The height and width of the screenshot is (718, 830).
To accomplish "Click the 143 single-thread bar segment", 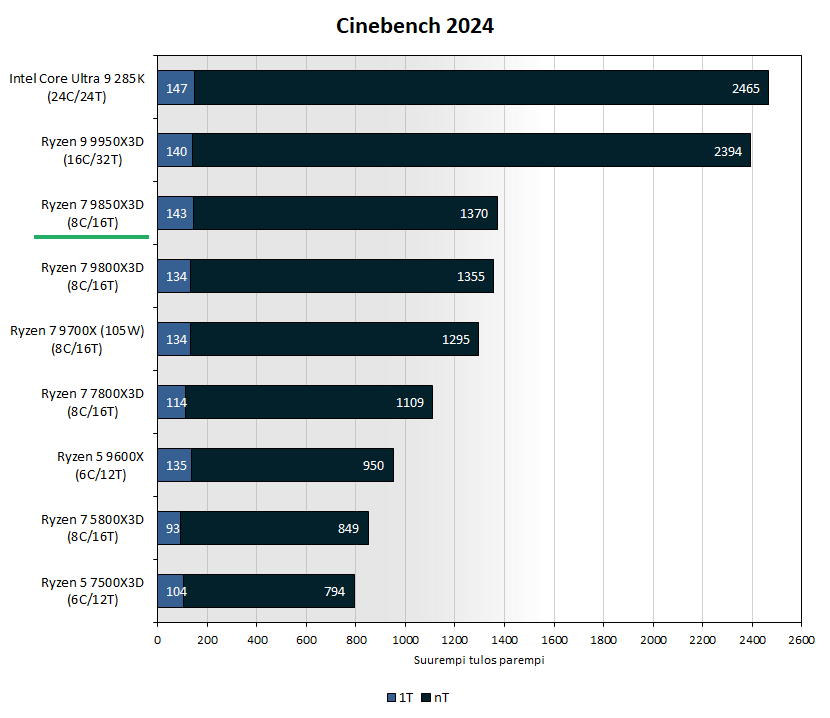I will coord(175,214).
